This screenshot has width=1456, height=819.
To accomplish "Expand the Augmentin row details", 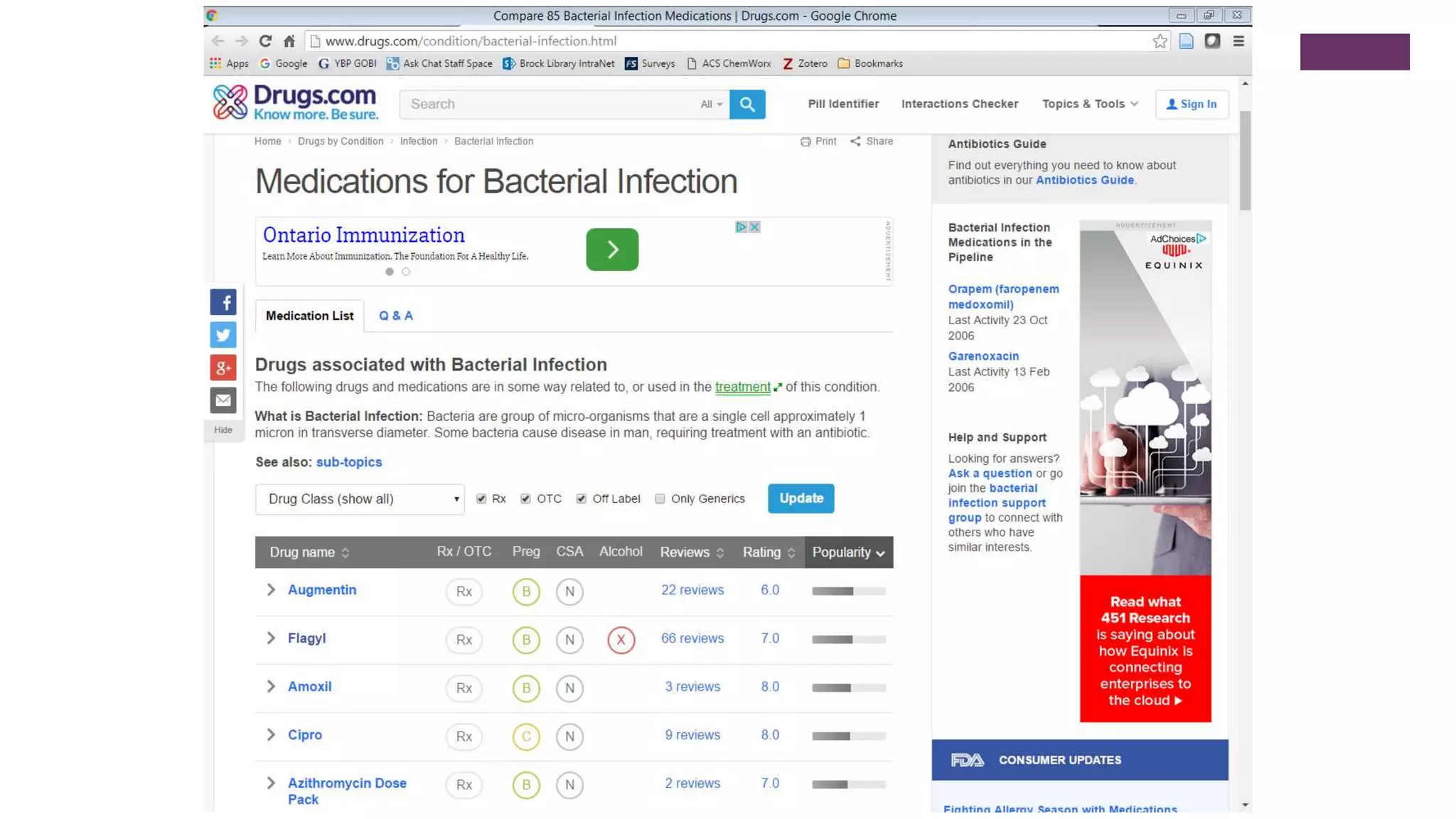I will (271, 590).
